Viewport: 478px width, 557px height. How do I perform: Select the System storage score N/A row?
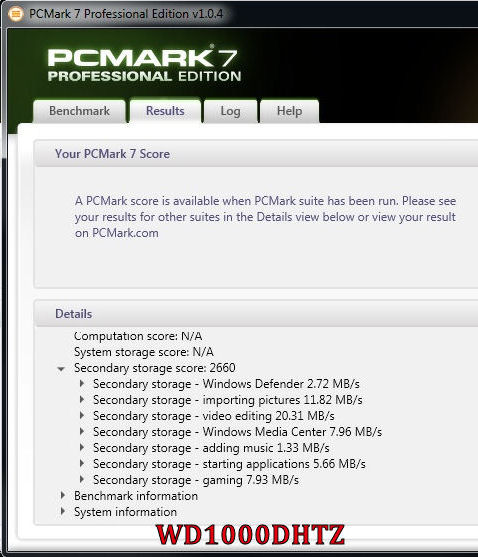pyautogui.click(x=144, y=352)
